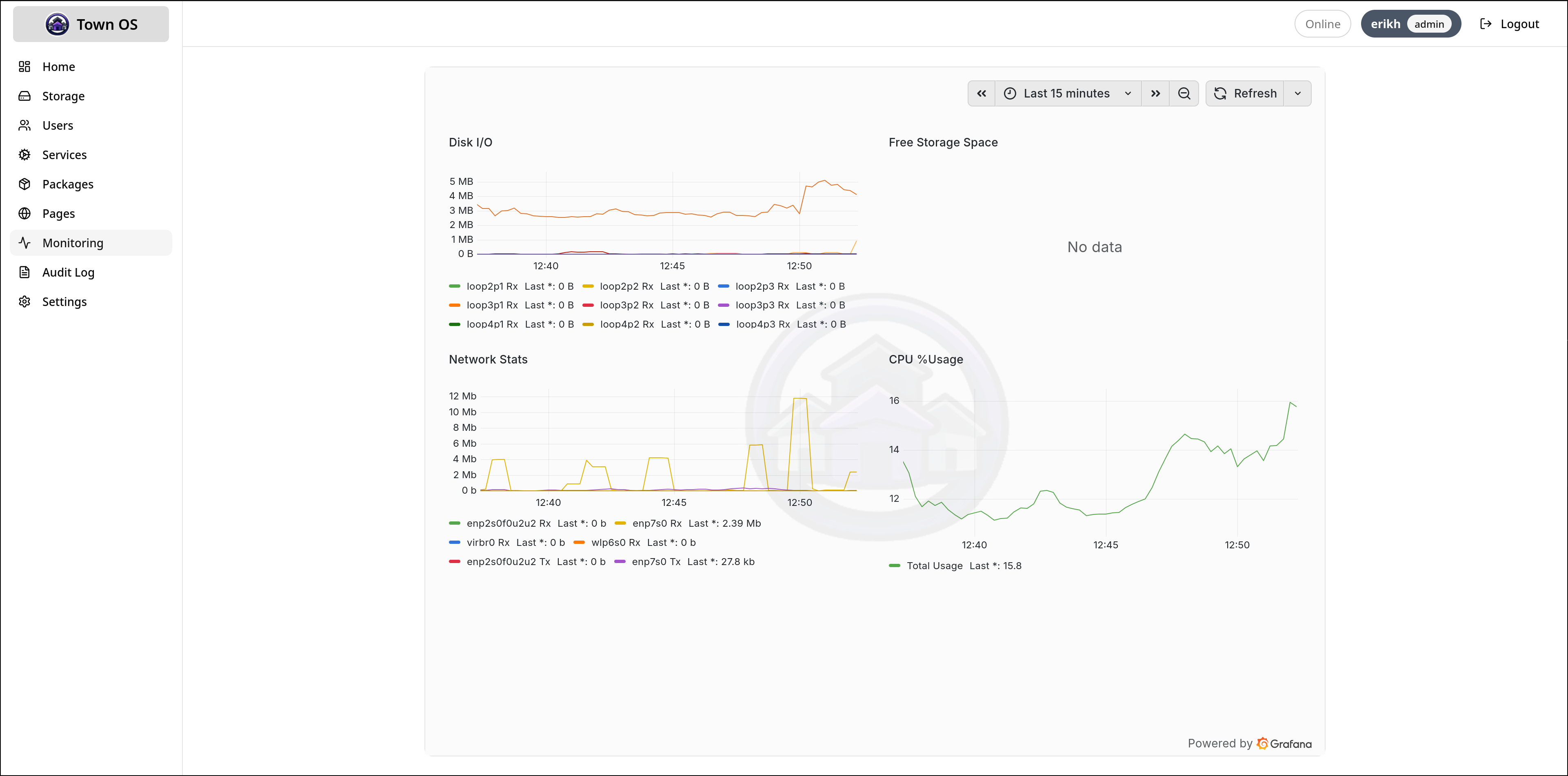Click the Pages globe icon

pyautogui.click(x=24, y=213)
